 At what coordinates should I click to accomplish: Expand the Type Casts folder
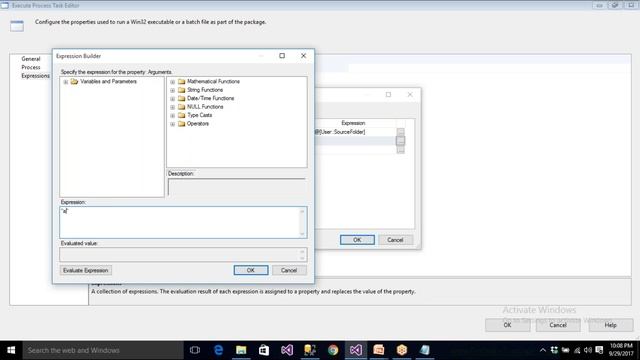pyautogui.click(x=173, y=116)
